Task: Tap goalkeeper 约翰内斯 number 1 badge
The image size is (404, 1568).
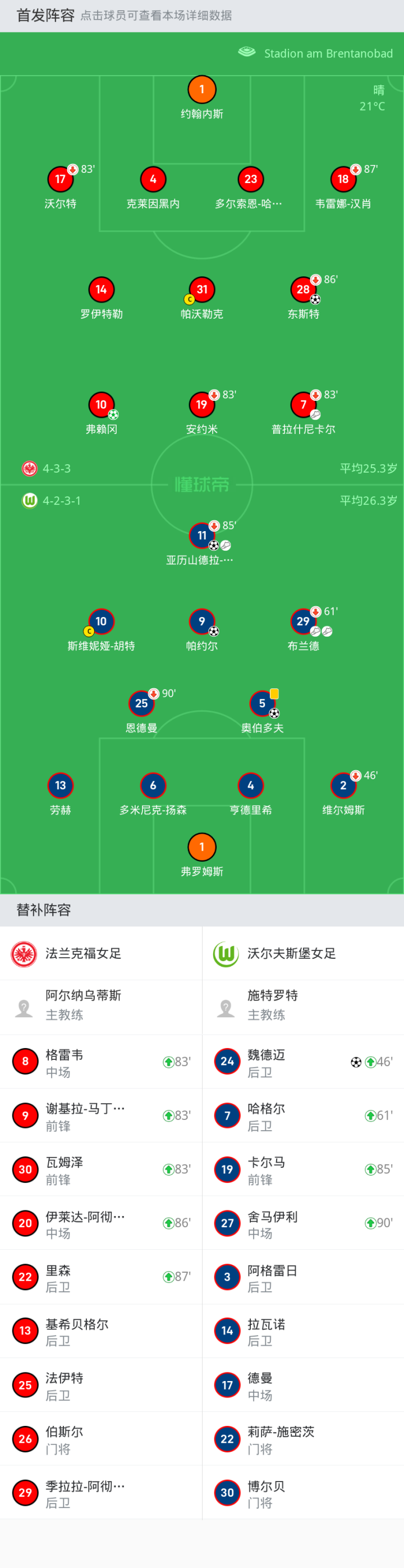Action: click(x=201, y=89)
